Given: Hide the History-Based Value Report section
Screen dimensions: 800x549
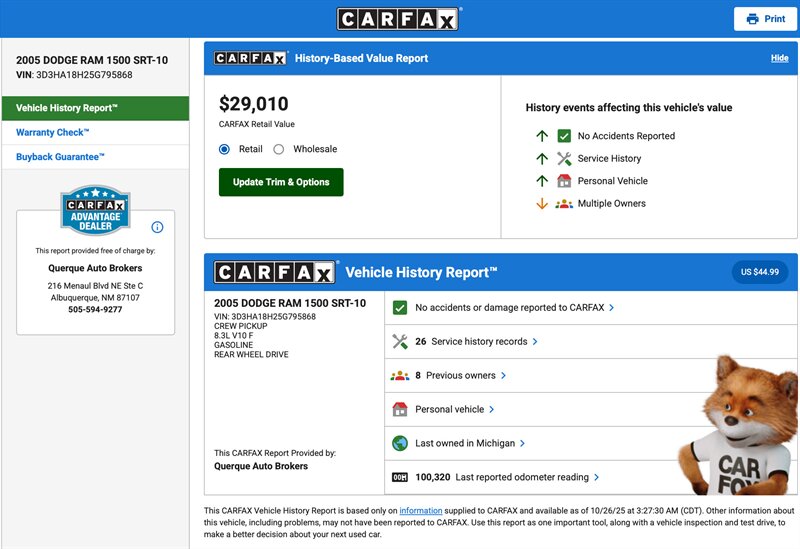Looking at the screenshot, I should [779, 58].
